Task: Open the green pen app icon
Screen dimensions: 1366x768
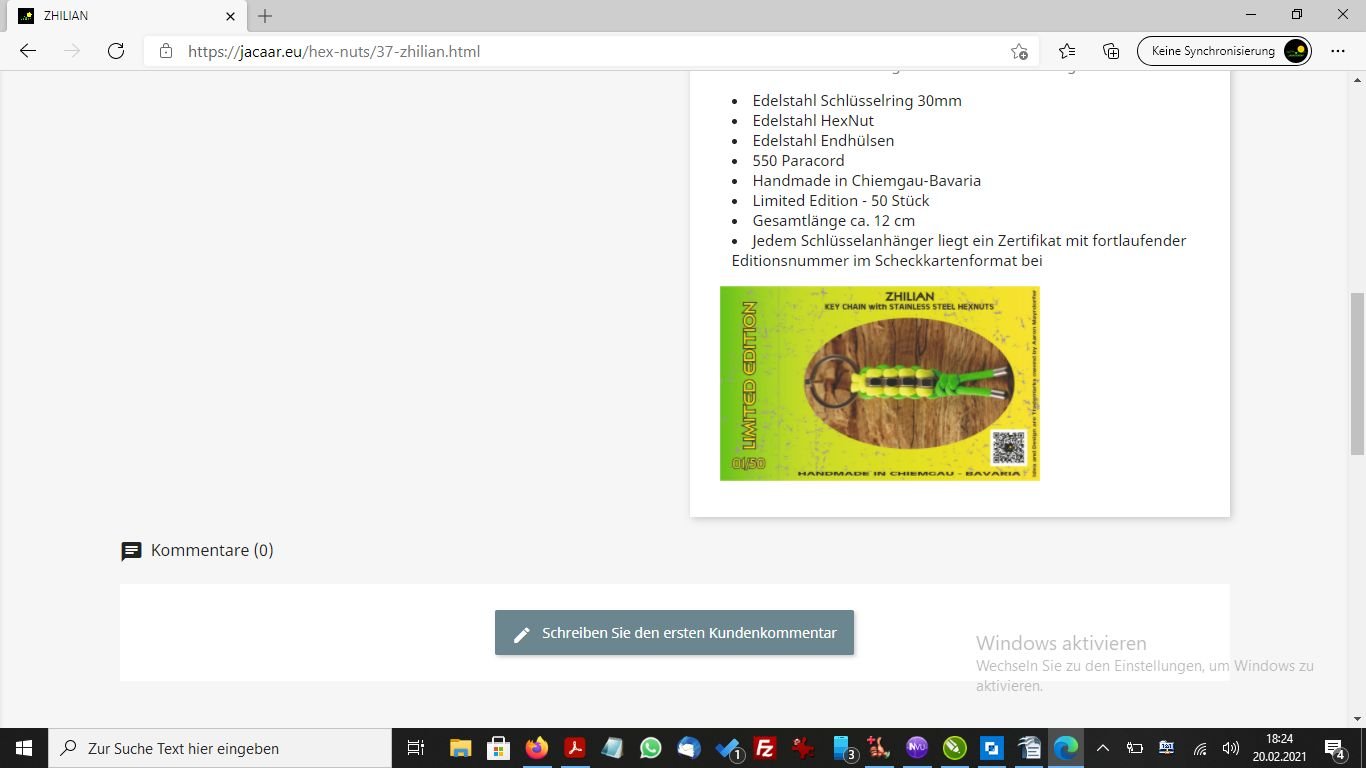Action: pos(955,748)
